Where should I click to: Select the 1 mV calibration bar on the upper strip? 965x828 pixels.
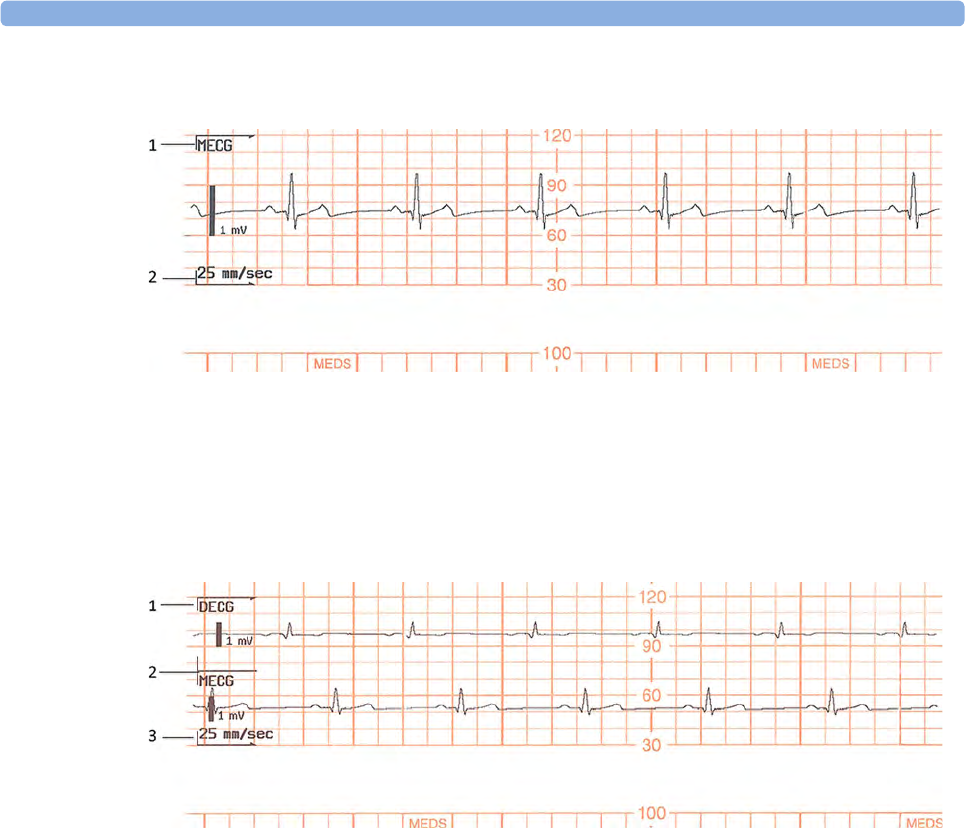(212, 211)
